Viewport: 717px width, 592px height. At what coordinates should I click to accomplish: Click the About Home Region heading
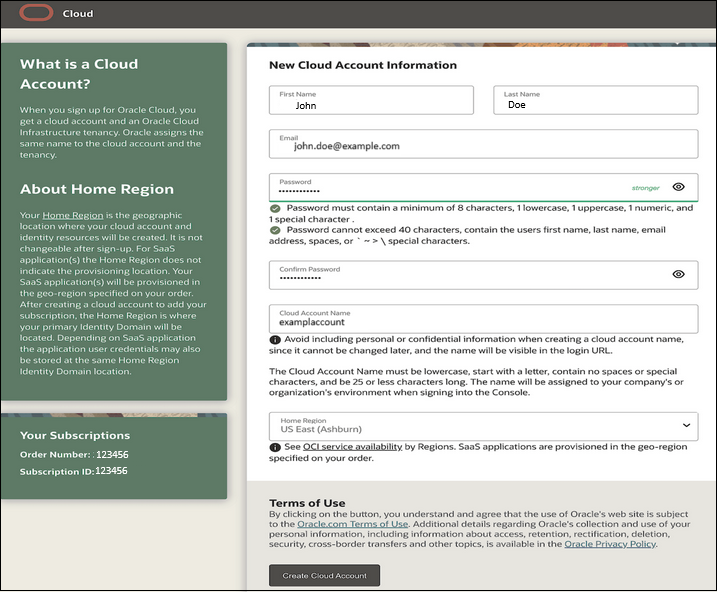click(97, 189)
